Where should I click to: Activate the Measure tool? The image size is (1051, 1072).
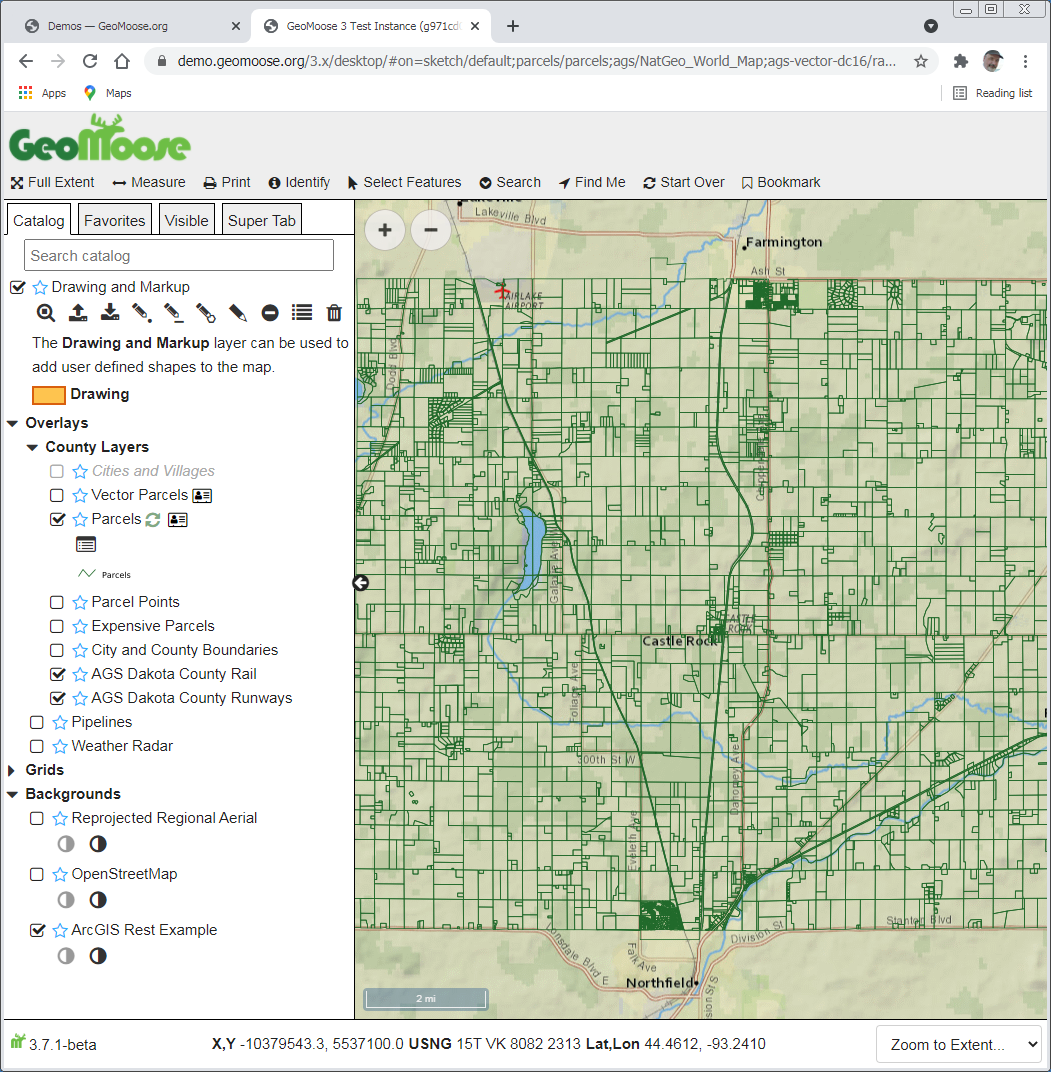click(x=149, y=183)
